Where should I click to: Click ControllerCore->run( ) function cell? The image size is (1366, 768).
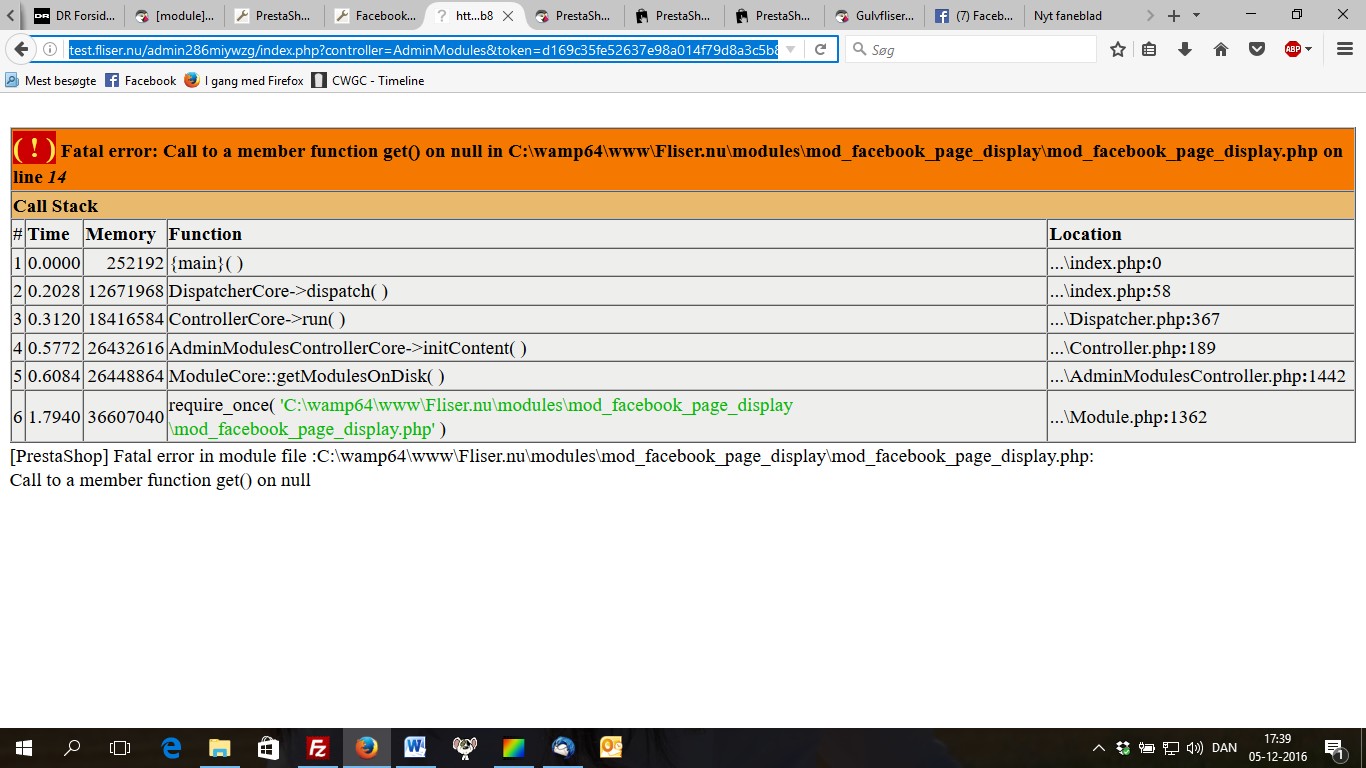606,319
